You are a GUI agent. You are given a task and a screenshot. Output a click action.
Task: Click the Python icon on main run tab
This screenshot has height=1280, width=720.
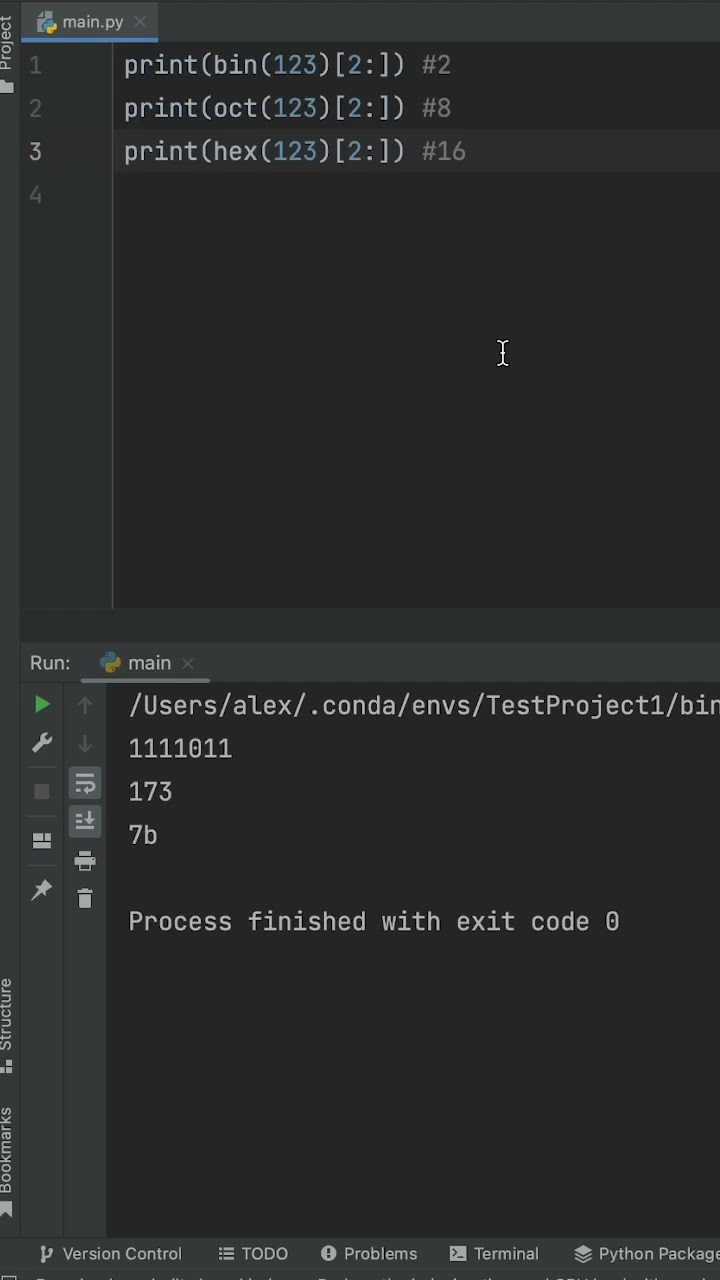pyautogui.click(x=111, y=663)
